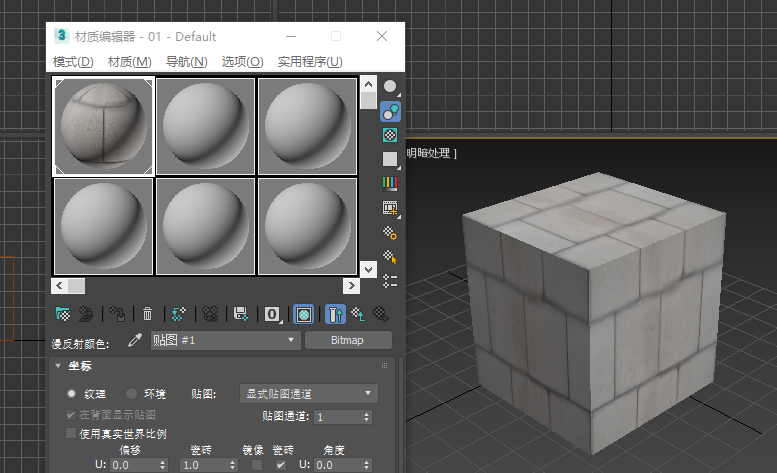The height and width of the screenshot is (473, 777).
Task: Select the first stone material sample slot
Action: click(x=103, y=126)
